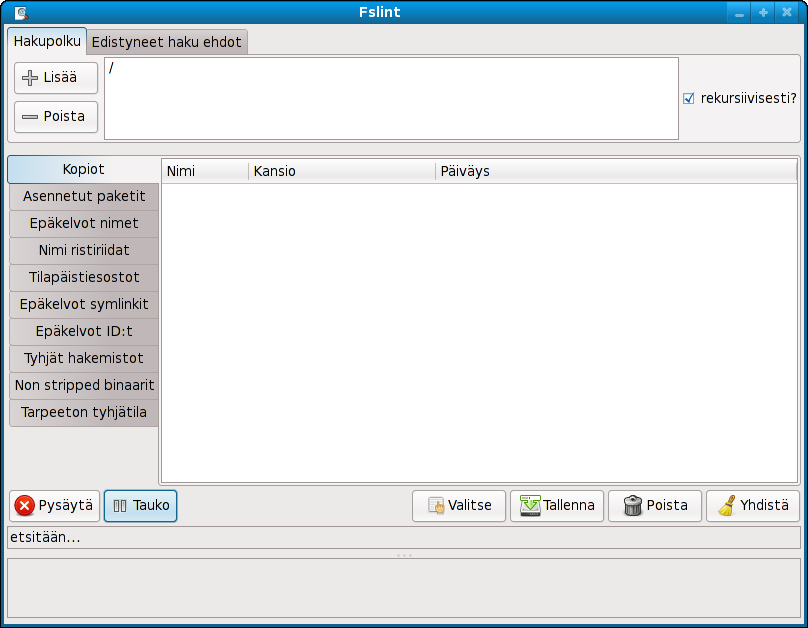Click the Päiväys column header

point(616,172)
